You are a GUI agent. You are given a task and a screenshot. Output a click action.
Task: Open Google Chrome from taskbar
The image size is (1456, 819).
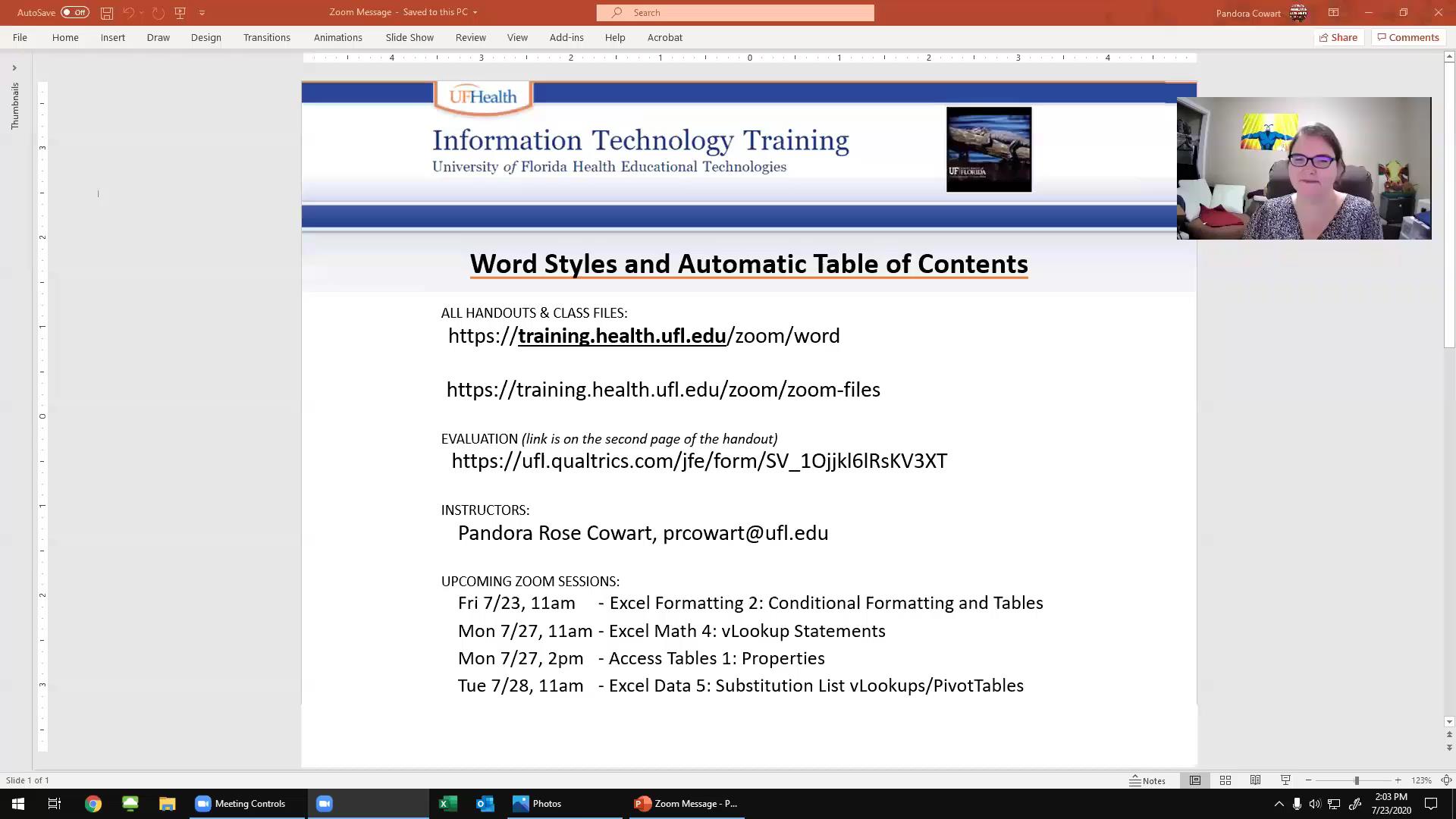pyautogui.click(x=93, y=804)
